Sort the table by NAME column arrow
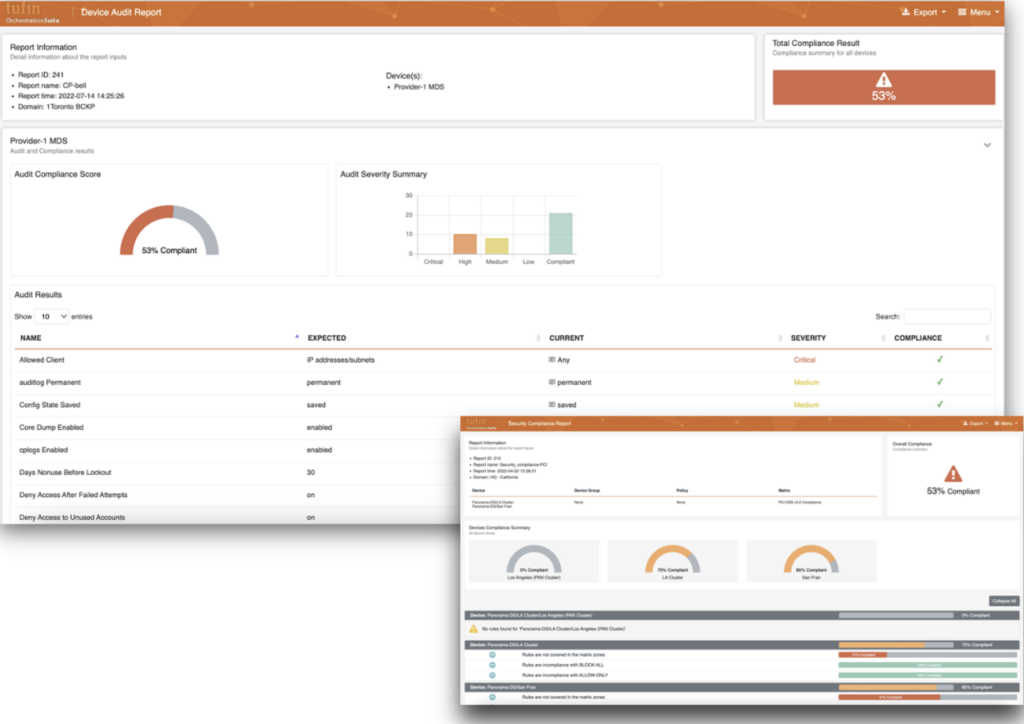The height and width of the screenshot is (724, 1024). (x=283, y=338)
